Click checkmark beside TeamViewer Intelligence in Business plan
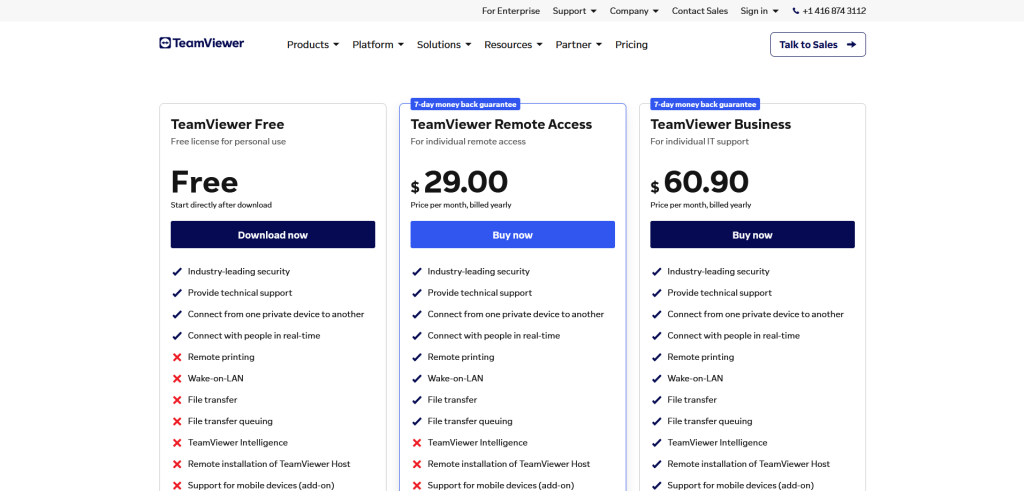Image resolution: width=1024 pixels, height=491 pixels. point(656,443)
